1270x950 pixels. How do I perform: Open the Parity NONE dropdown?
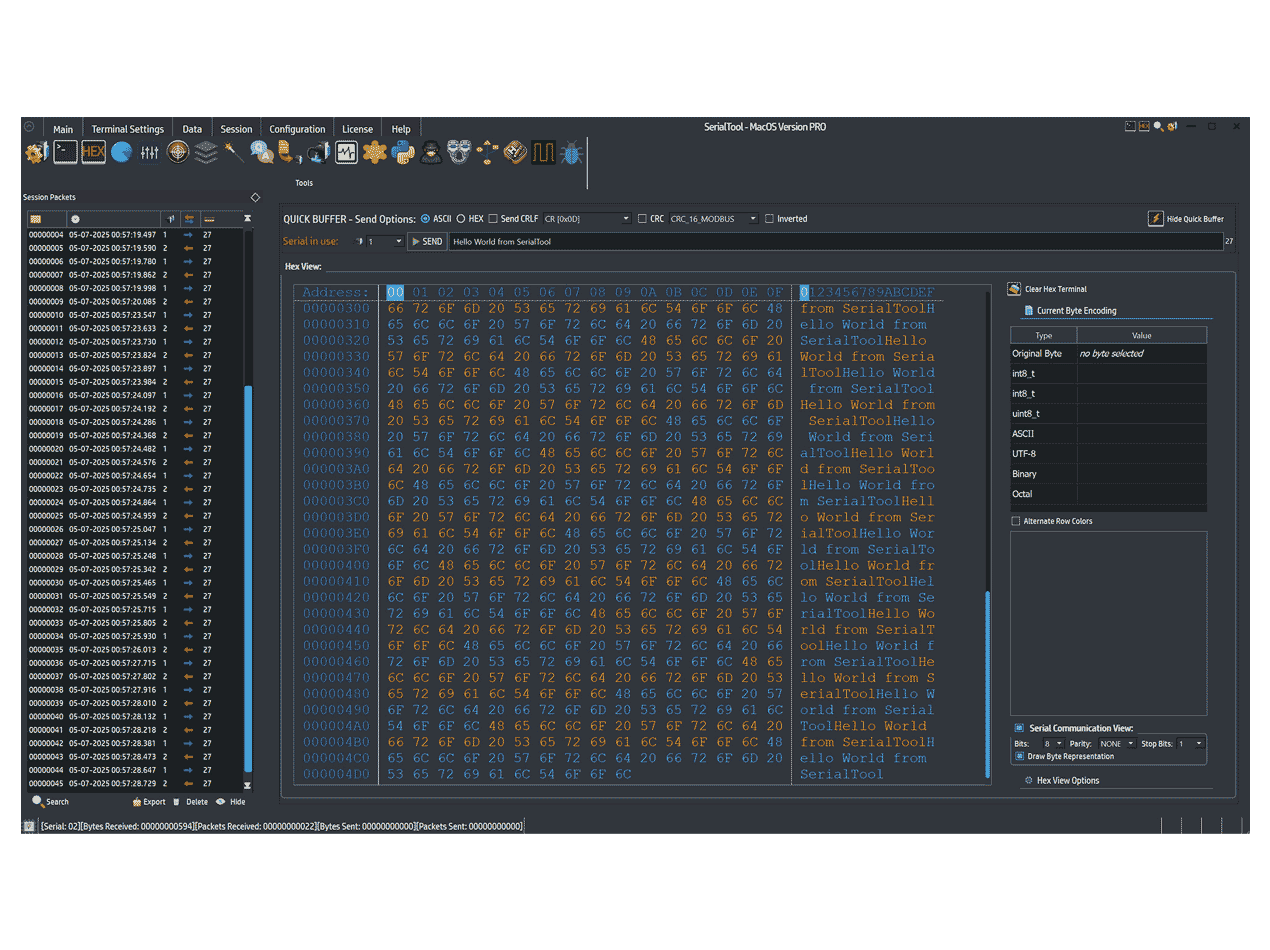1117,744
